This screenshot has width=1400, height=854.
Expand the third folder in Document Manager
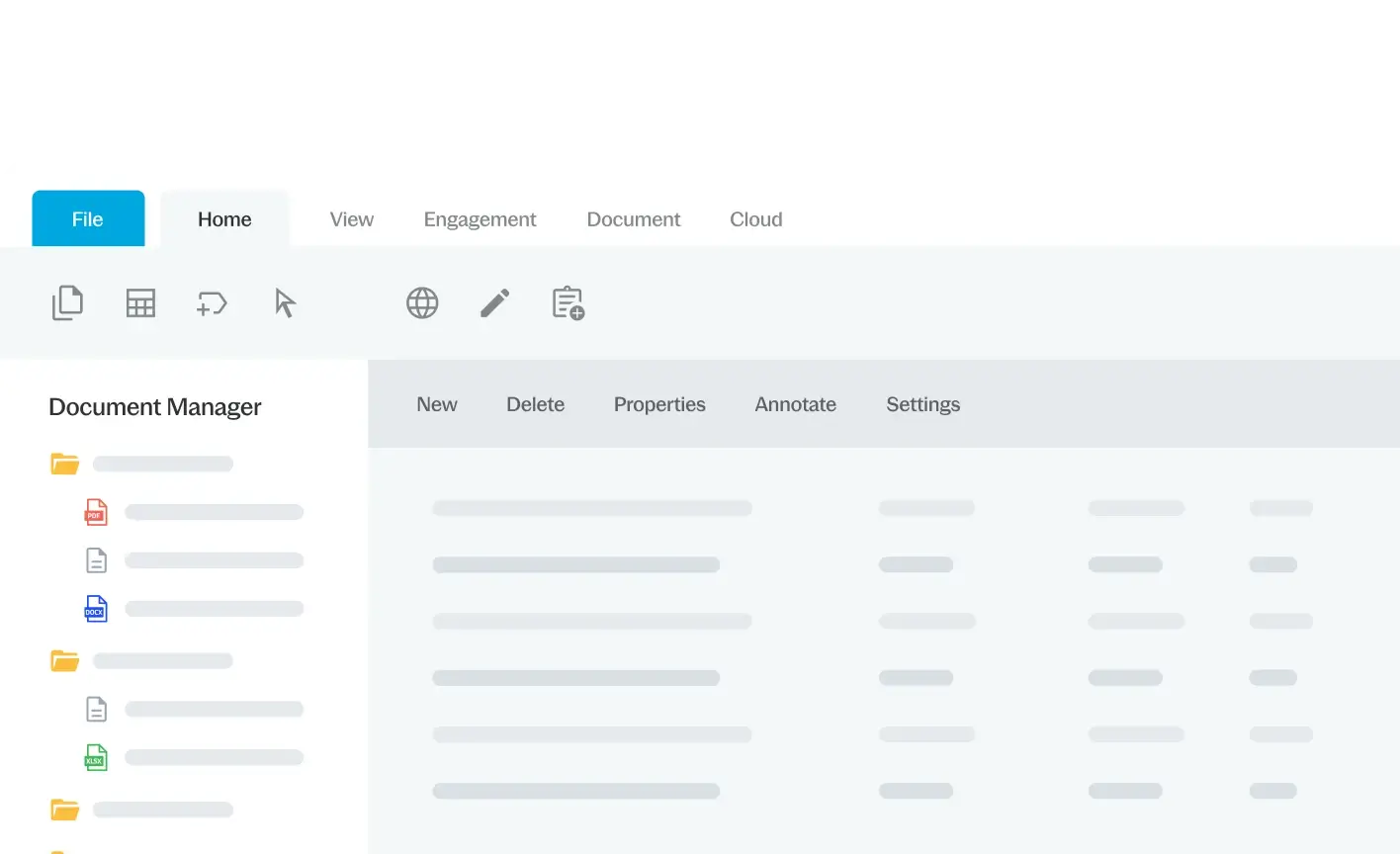click(x=65, y=810)
